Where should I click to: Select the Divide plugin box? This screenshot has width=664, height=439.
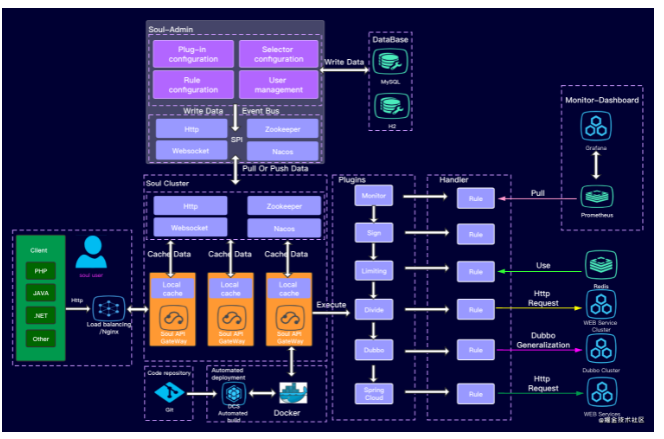pyautogui.click(x=374, y=309)
